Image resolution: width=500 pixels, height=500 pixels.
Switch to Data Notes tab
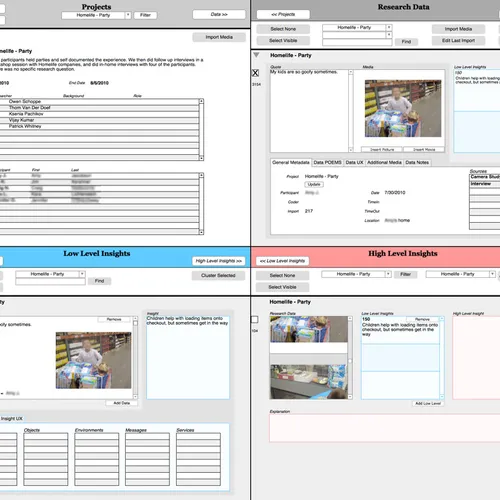click(417, 162)
